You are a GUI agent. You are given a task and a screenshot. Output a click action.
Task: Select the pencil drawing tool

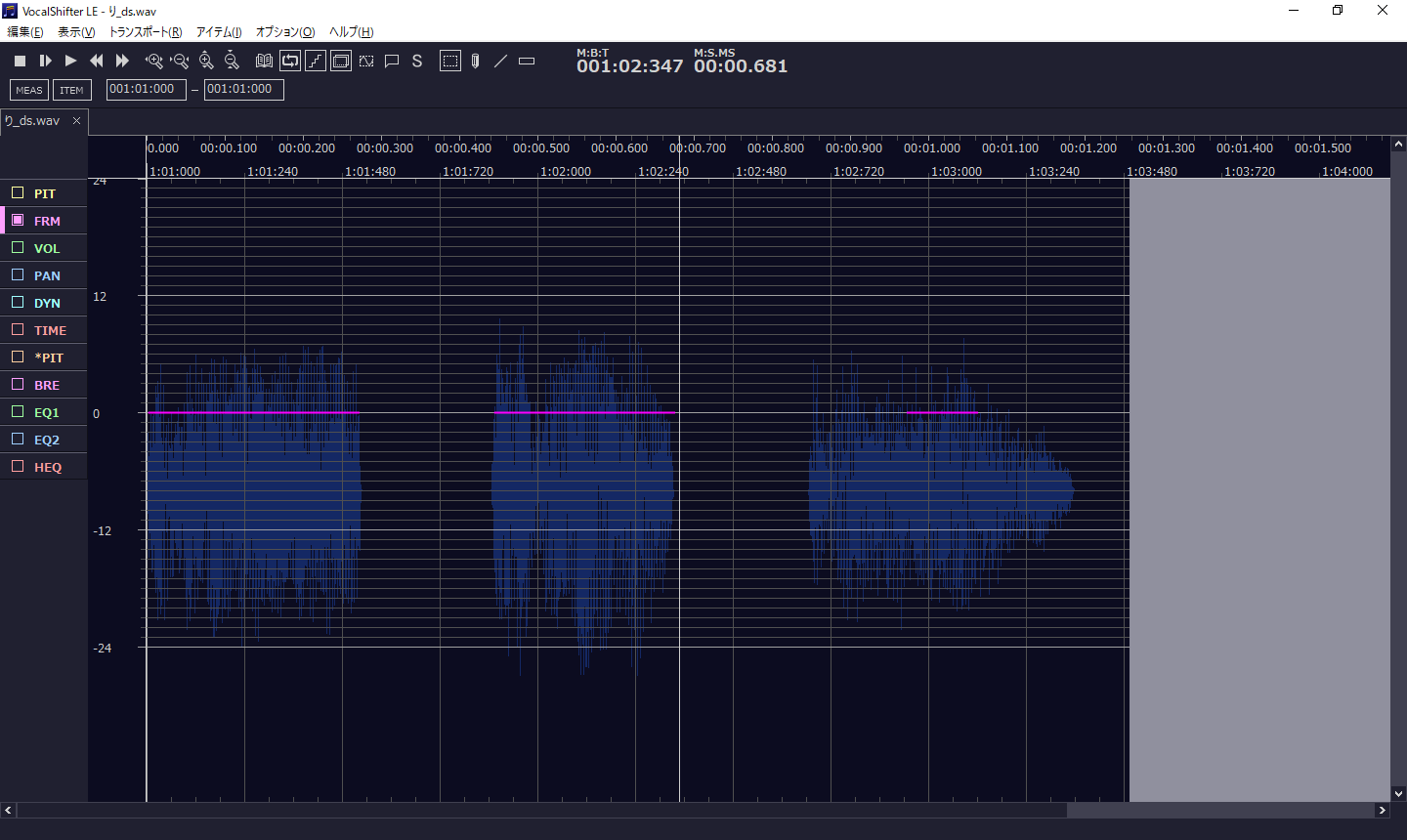[475, 61]
